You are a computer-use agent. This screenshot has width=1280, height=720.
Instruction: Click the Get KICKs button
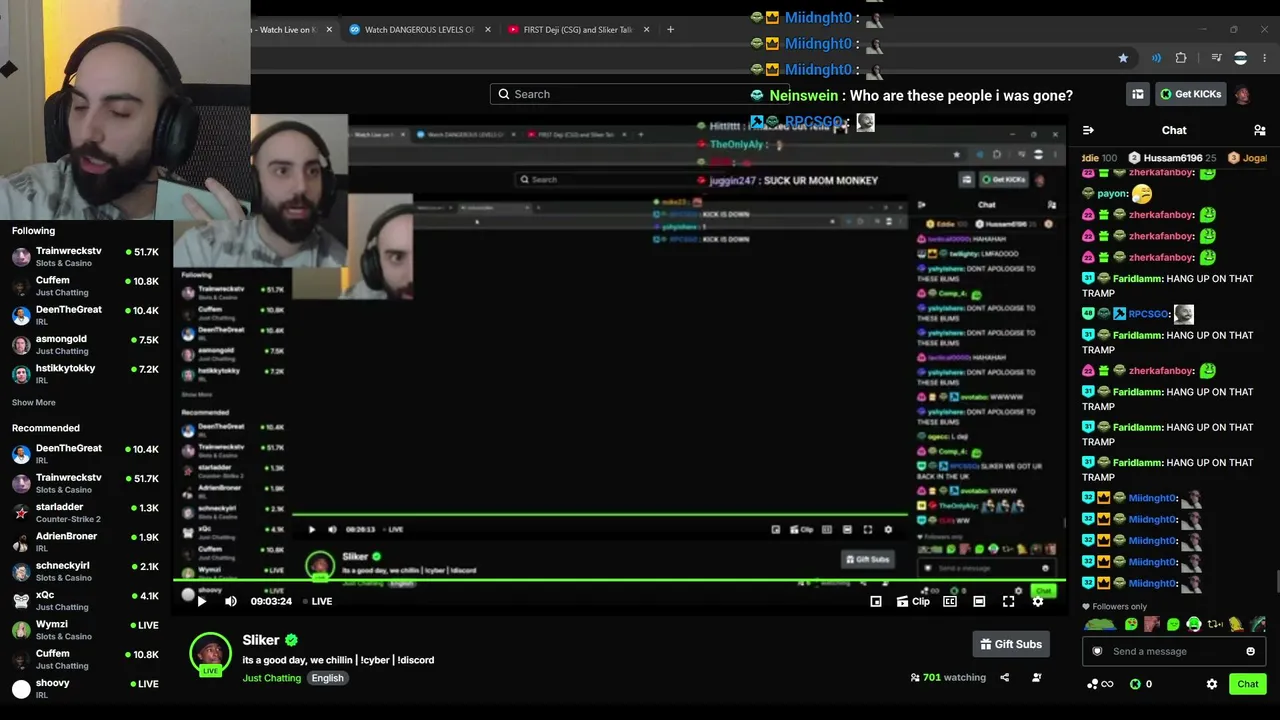tap(1190, 94)
